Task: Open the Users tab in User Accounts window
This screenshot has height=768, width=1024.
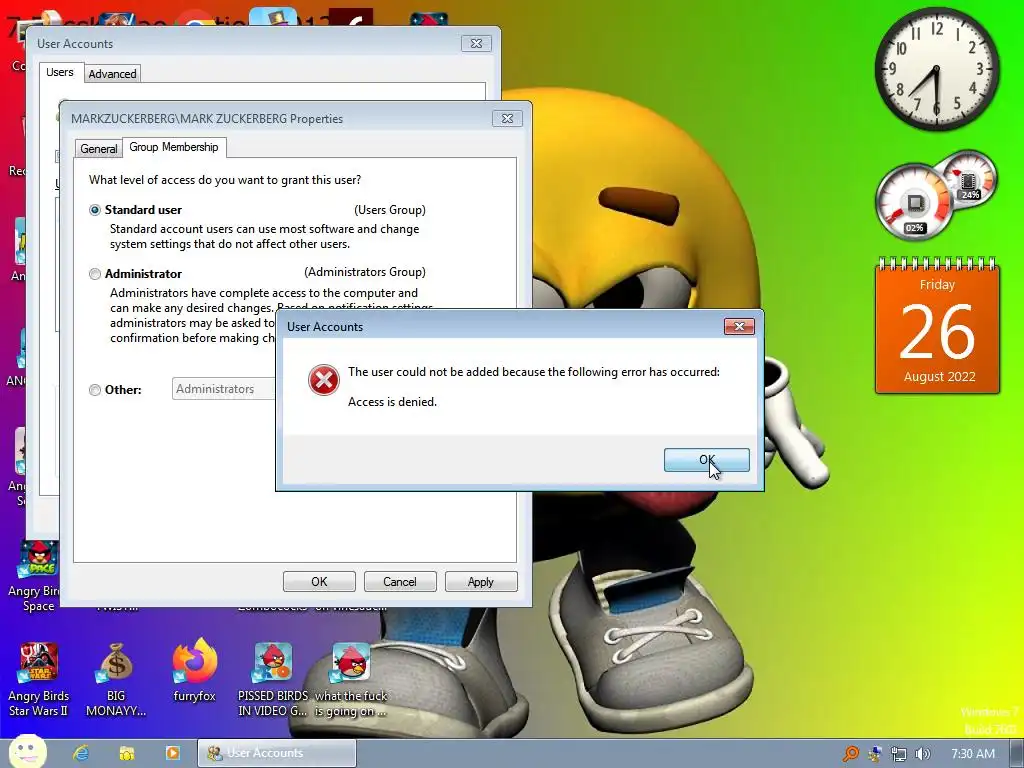Action: (x=59, y=72)
